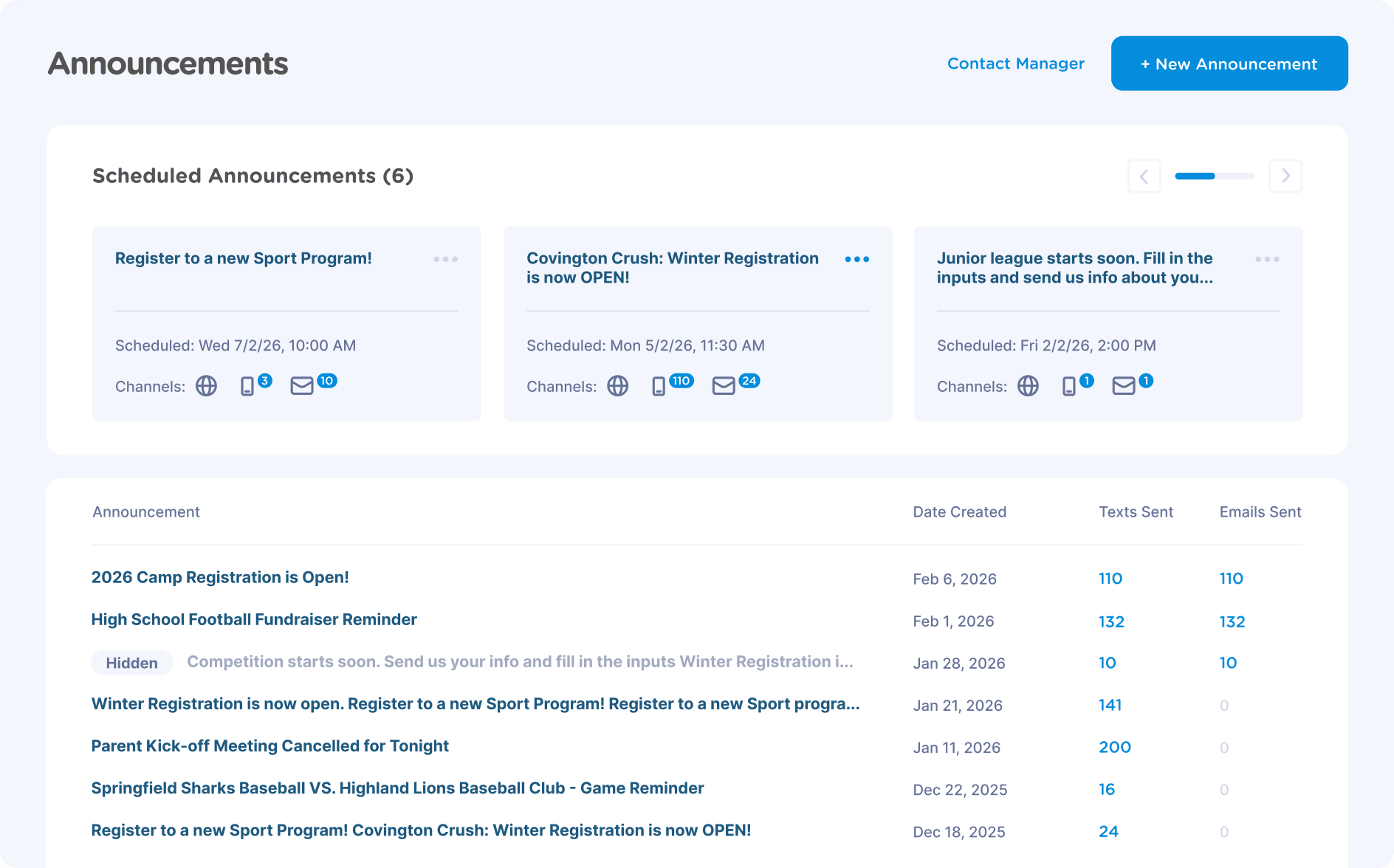The height and width of the screenshot is (868, 1394).
Task: Open Winter Registration is now open announcement
Action: point(475,703)
